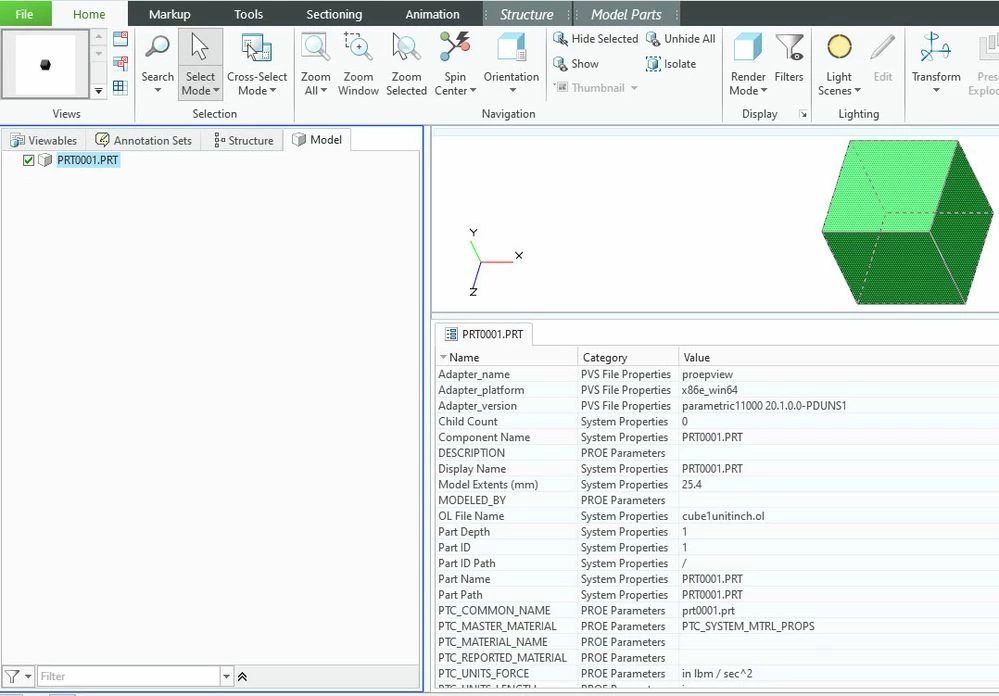Click the Show command
Image resolution: width=999 pixels, height=696 pixels.
pyautogui.click(x=576, y=64)
